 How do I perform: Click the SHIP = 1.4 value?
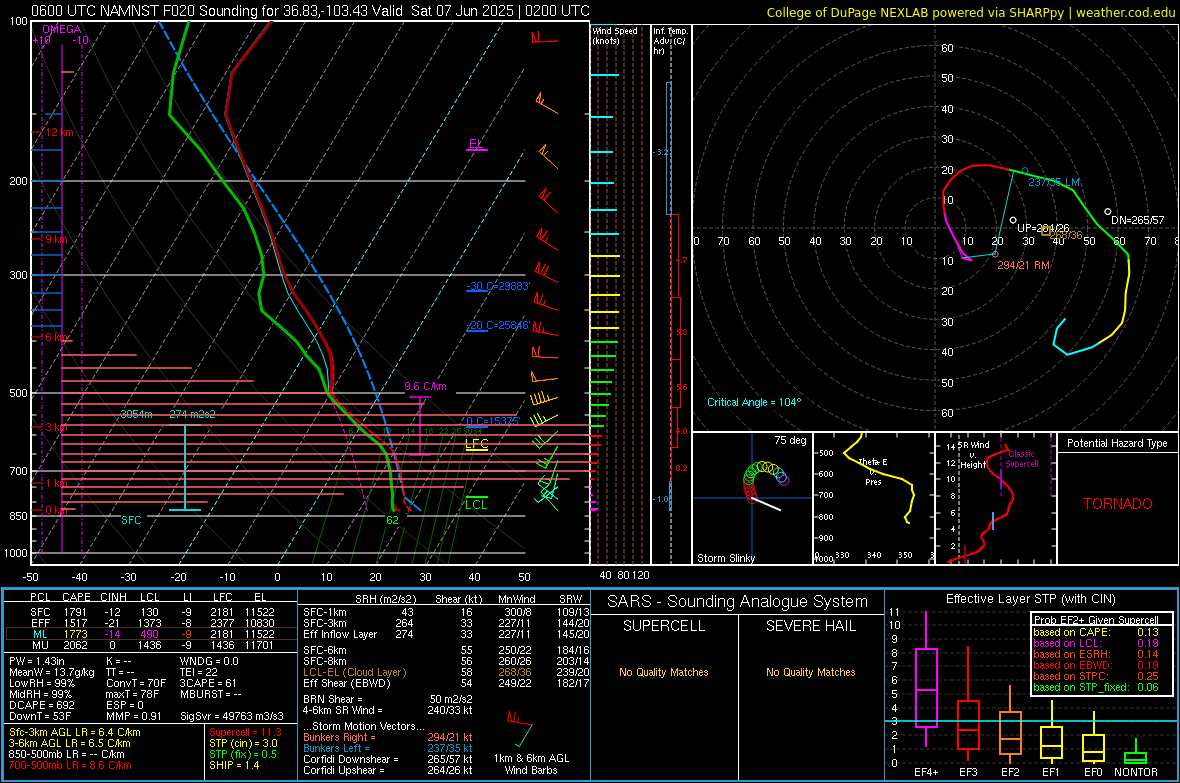[x=234, y=765]
